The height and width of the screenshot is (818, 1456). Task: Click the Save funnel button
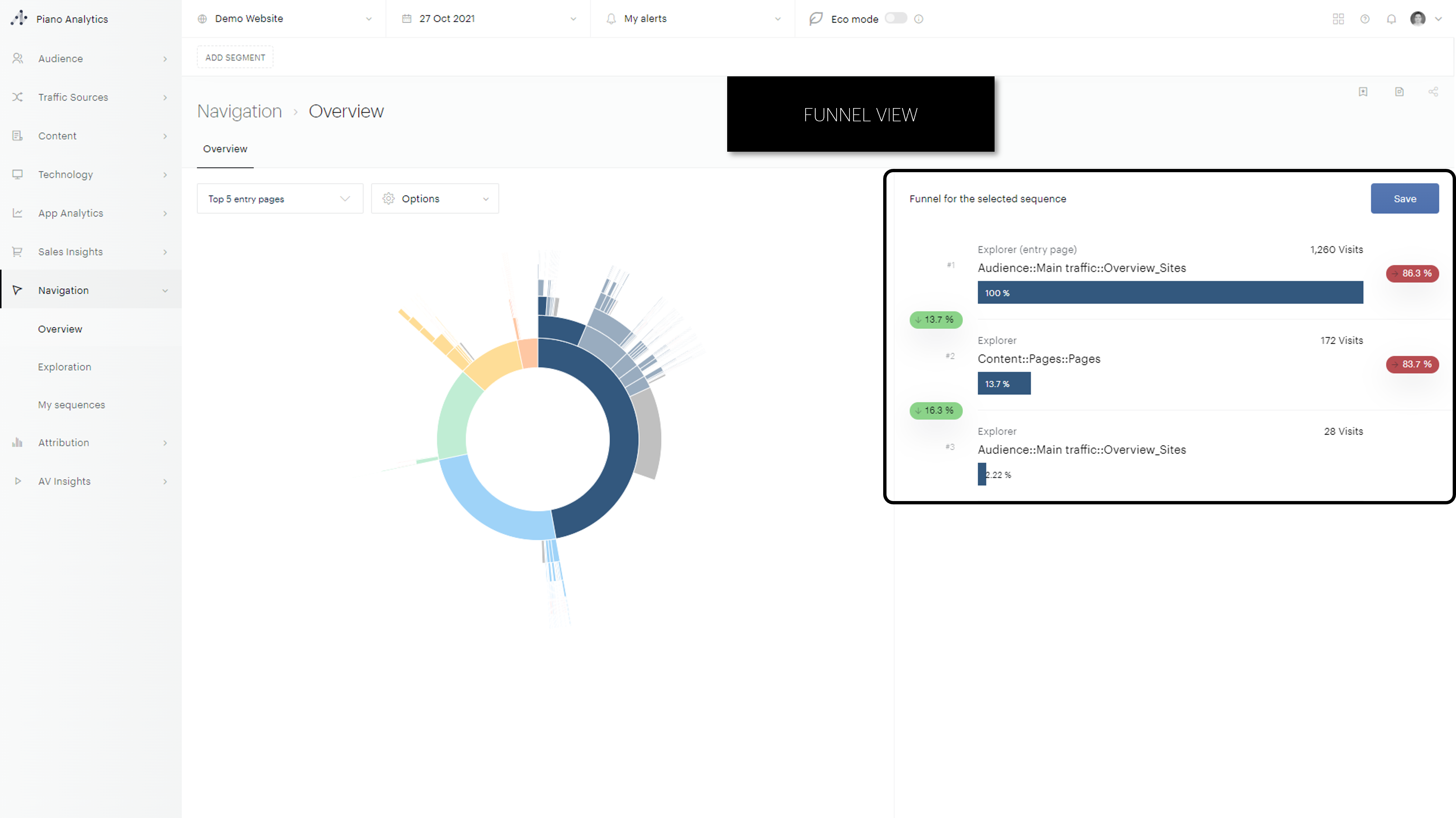point(1404,198)
